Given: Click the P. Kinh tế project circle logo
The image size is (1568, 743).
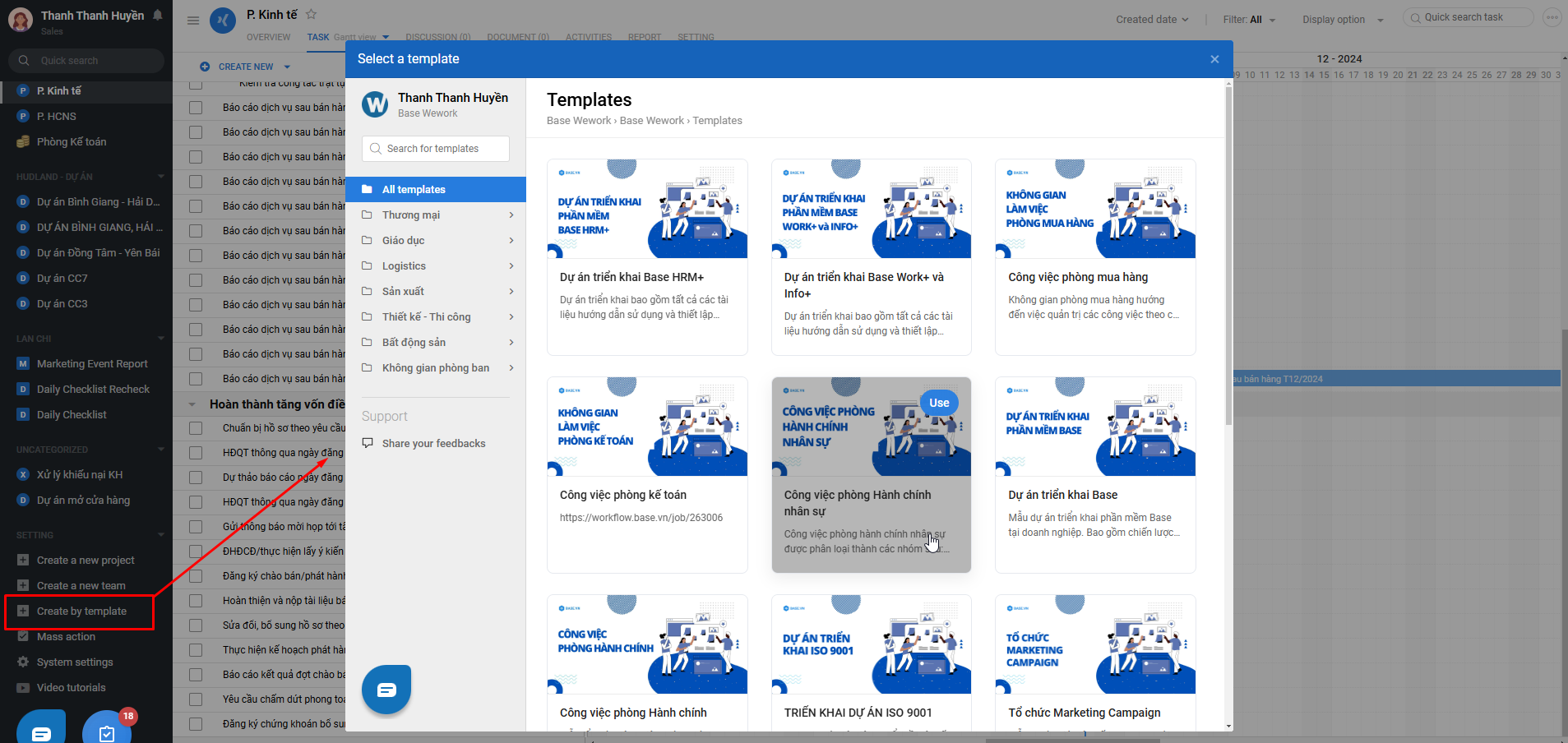Looking at the screenshot, I should point(223,21).
